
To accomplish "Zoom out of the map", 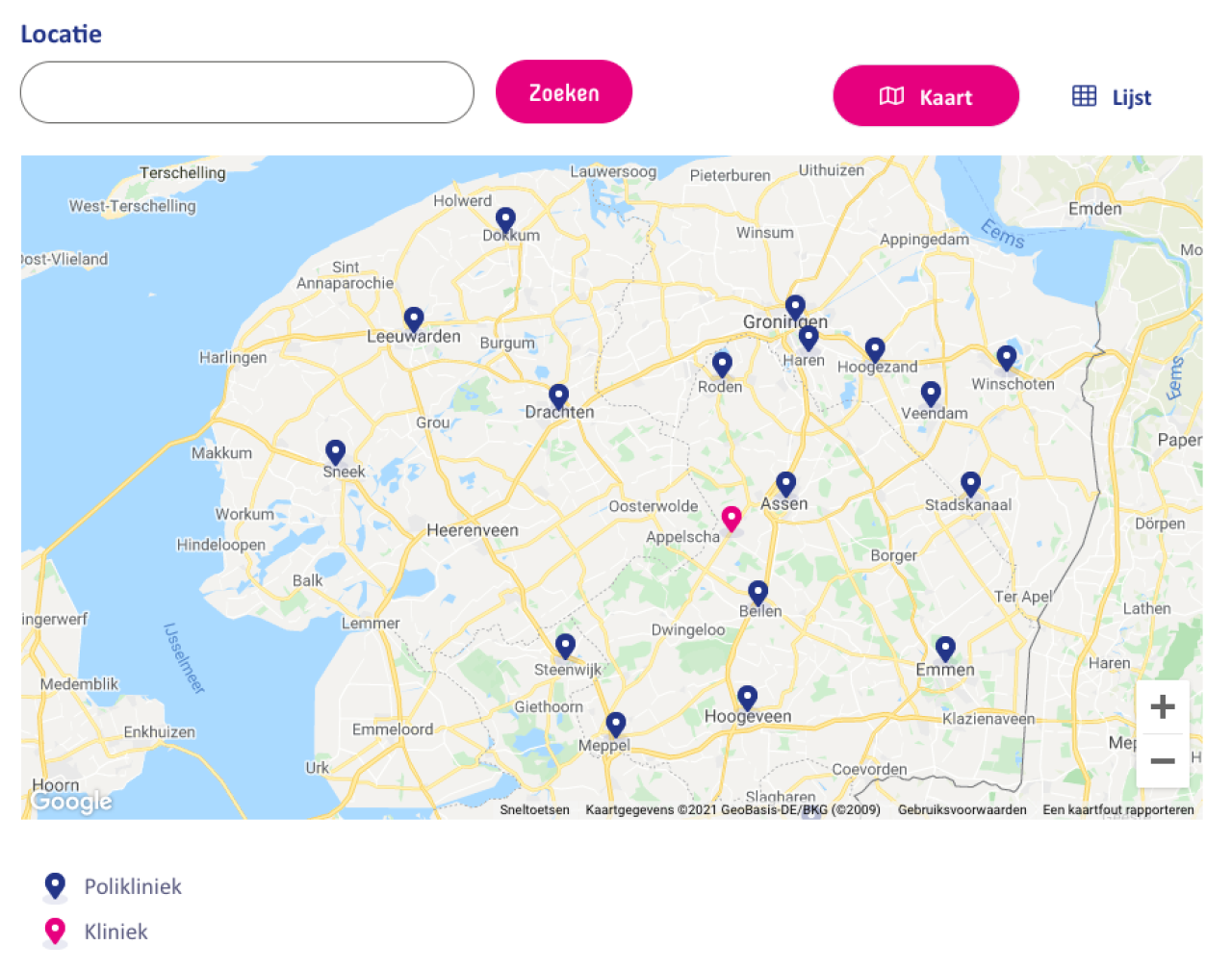I will pyautogui.click(x=1162, y=760).
